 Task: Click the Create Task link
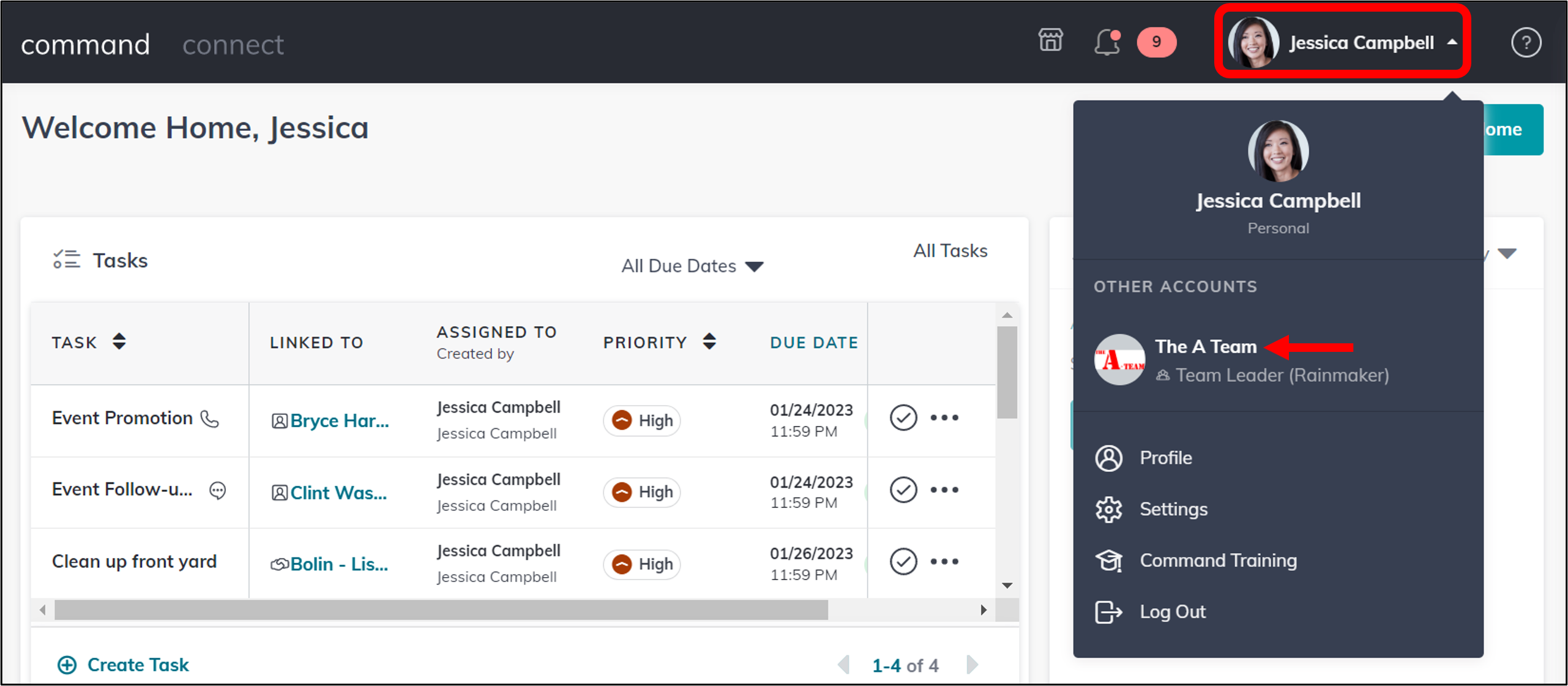click(137, 665)
